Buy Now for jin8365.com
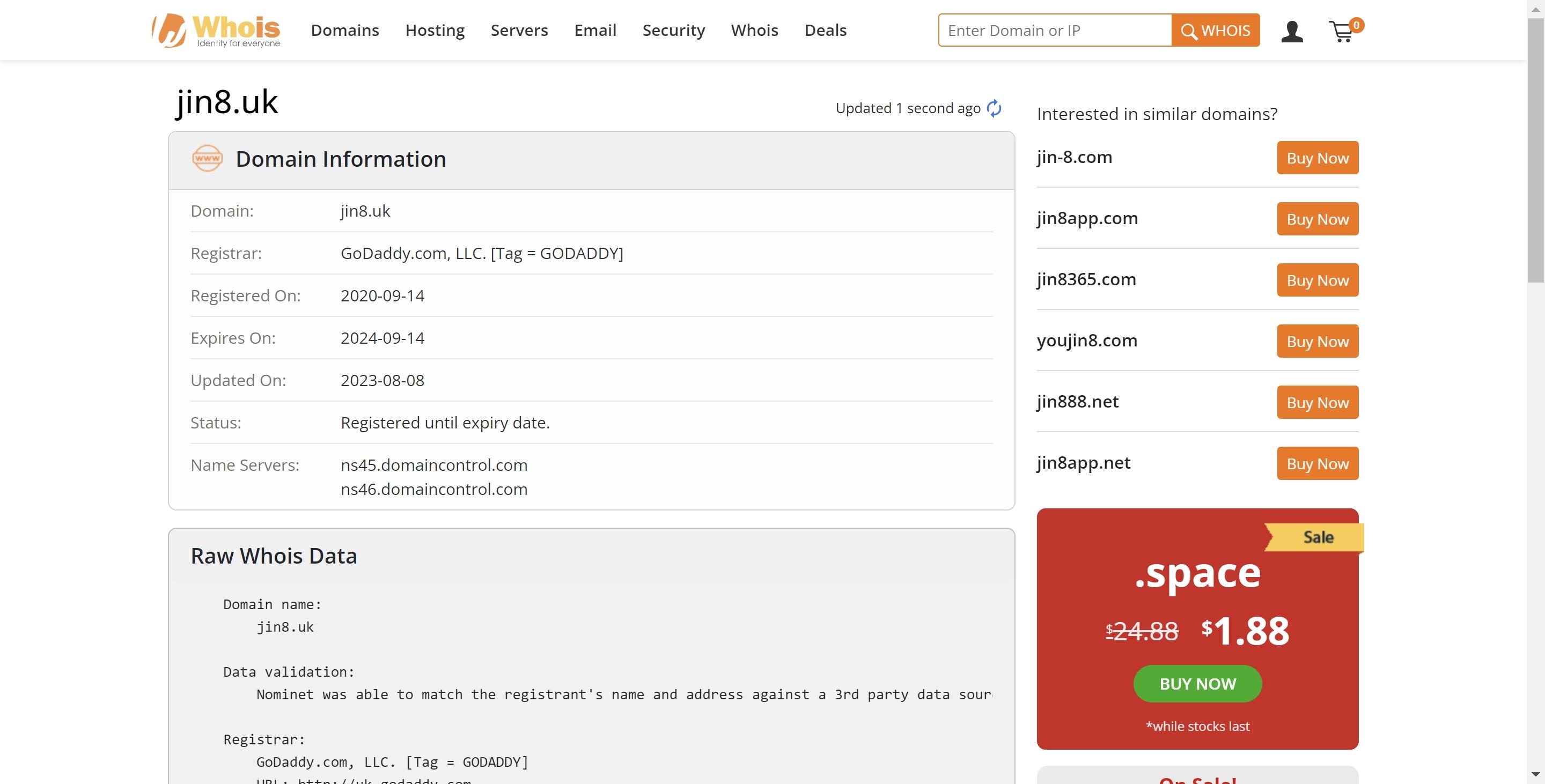Viewport: 1545px width, 784px height. pos(1318,280)
